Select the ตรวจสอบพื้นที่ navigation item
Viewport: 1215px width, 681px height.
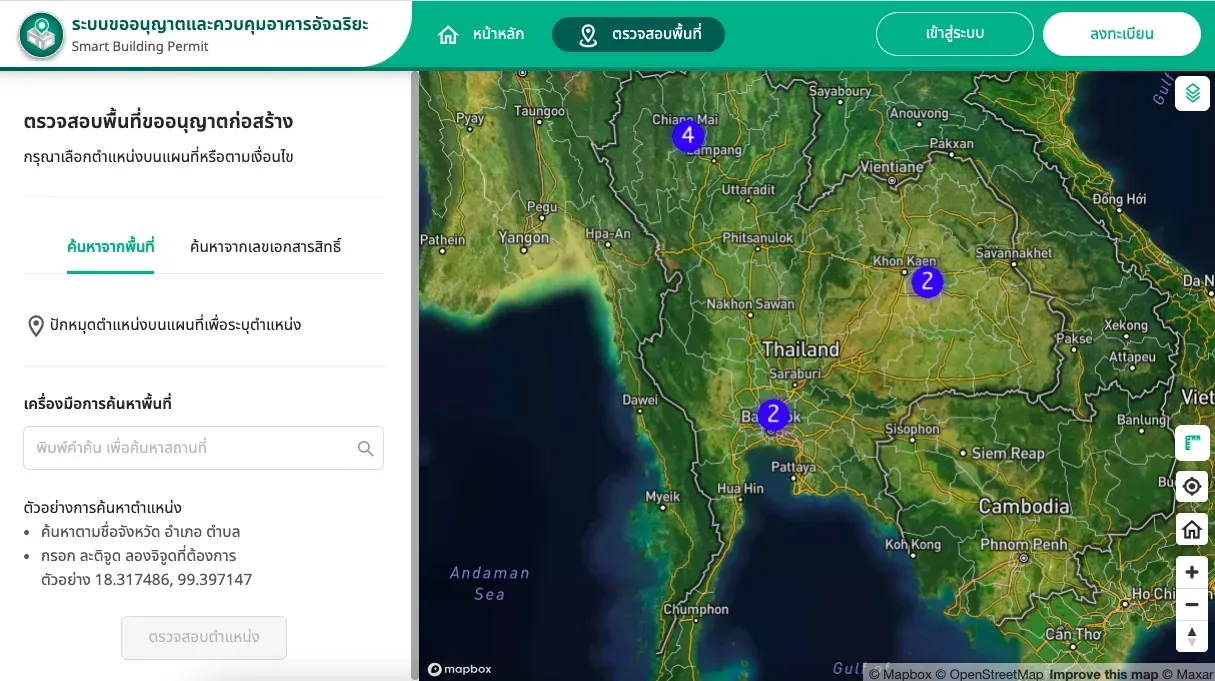638,34
